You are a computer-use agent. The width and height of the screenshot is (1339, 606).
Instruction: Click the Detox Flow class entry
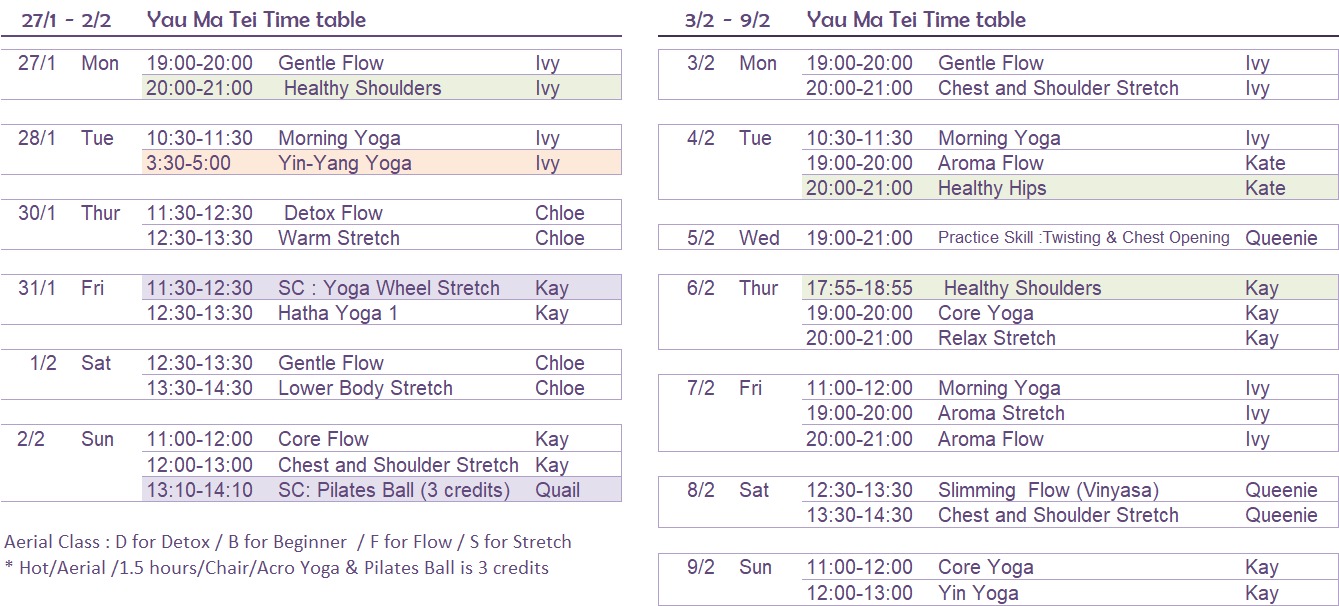(x=333, y=213)
